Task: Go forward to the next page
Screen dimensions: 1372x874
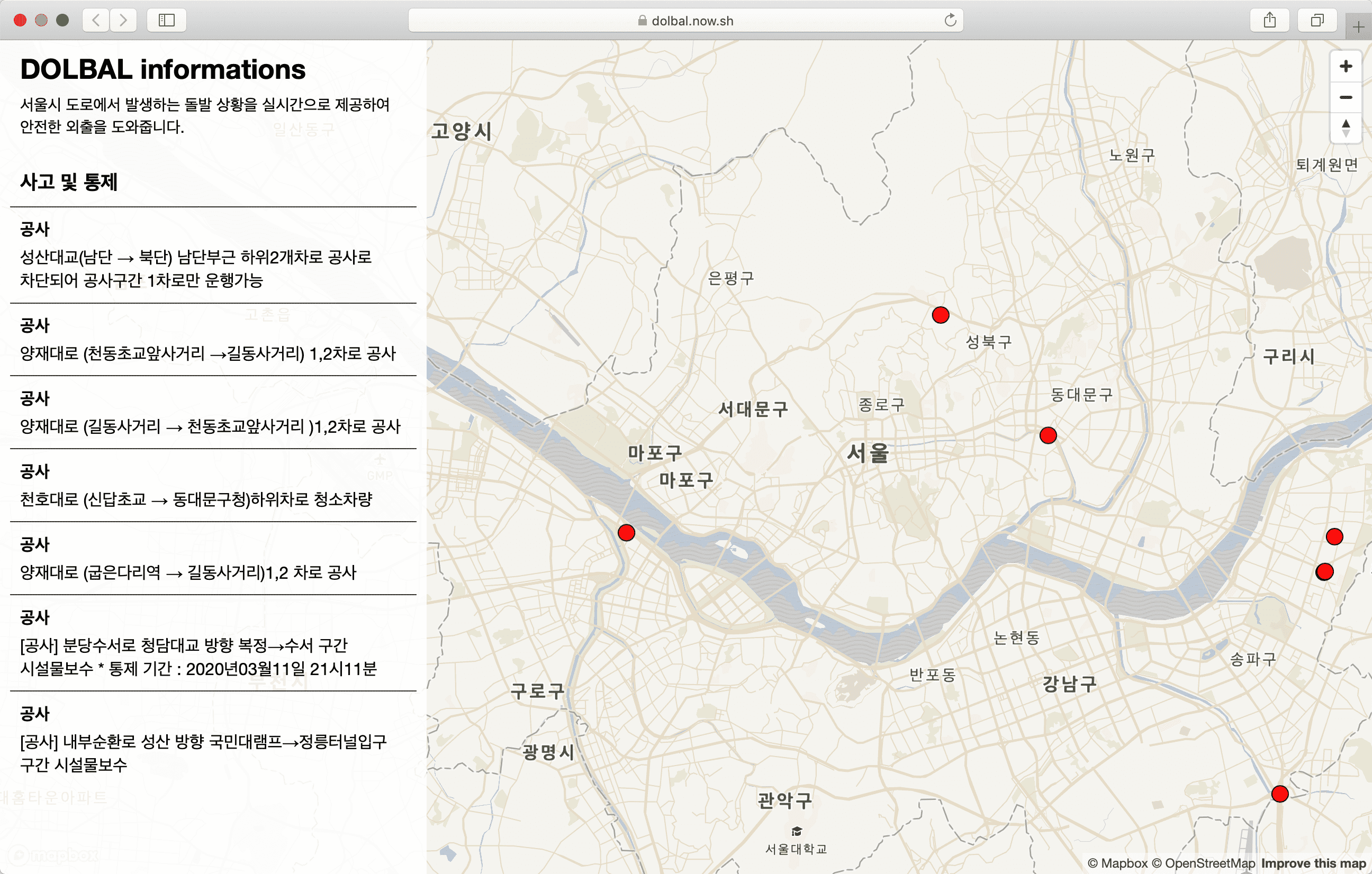Action: [x=123, y=21]
